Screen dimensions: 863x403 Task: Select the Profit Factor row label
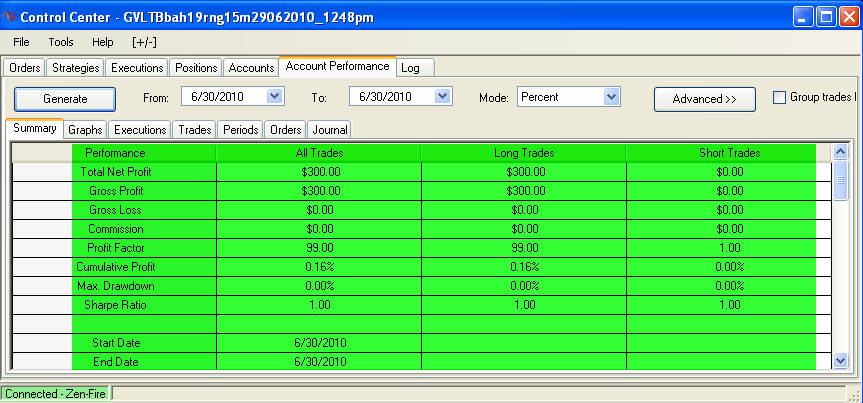coord(116,248)
